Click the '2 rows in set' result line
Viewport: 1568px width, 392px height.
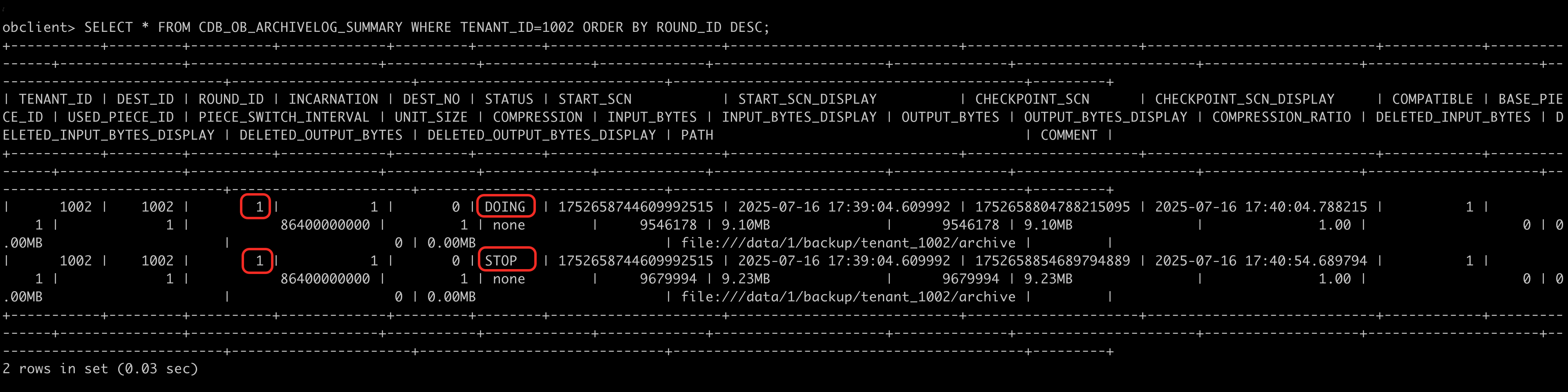click(x=101, y=368)
